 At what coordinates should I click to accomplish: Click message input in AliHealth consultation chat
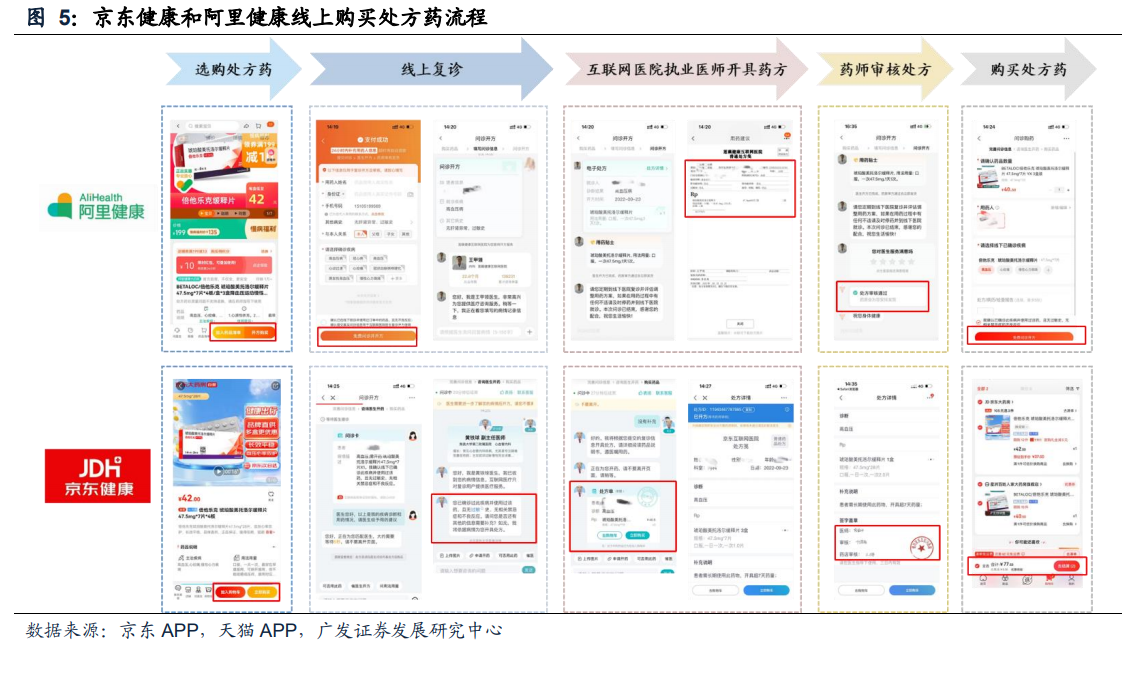click(x=479, y=332)
